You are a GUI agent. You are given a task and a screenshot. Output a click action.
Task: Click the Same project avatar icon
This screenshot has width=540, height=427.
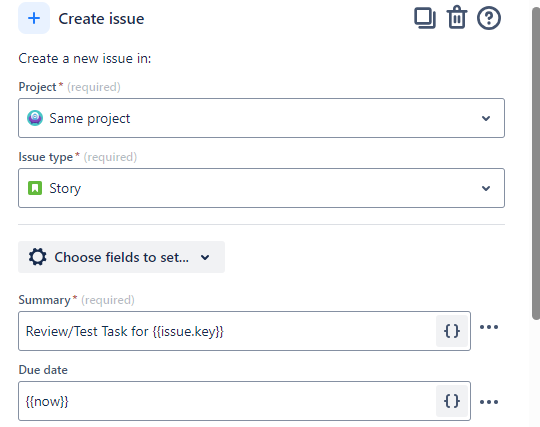[35, 118]
